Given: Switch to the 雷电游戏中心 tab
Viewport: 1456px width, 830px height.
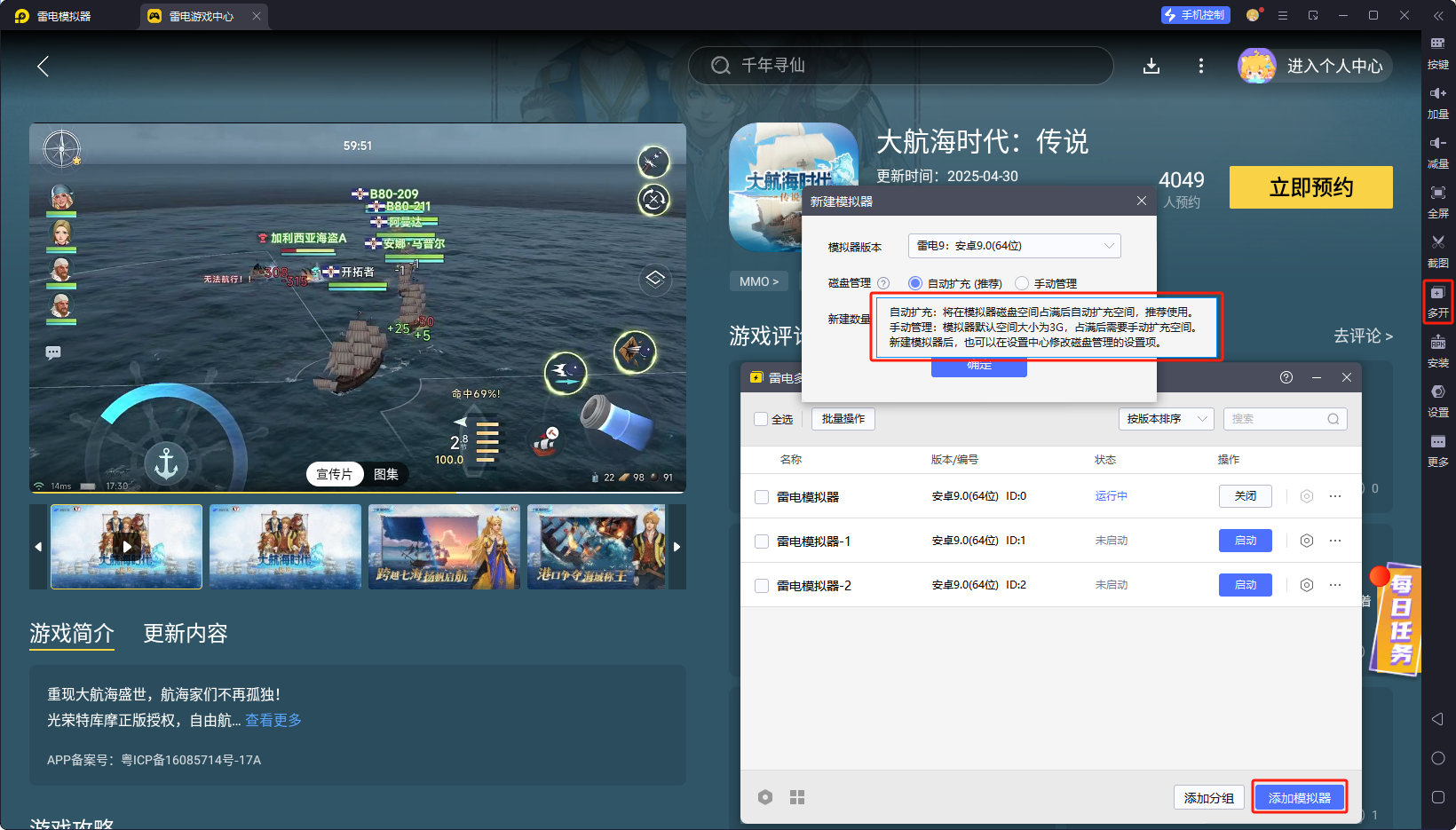Looking at the screenshot, I should [x=202, y=16].
